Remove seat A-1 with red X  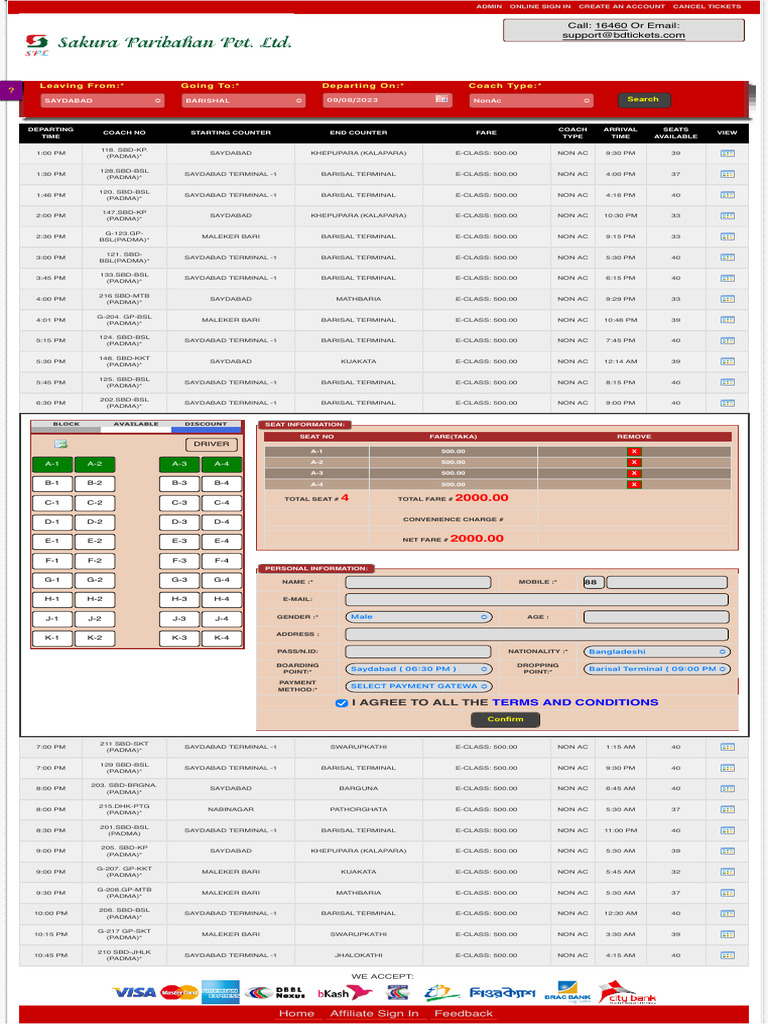(633, 451)
